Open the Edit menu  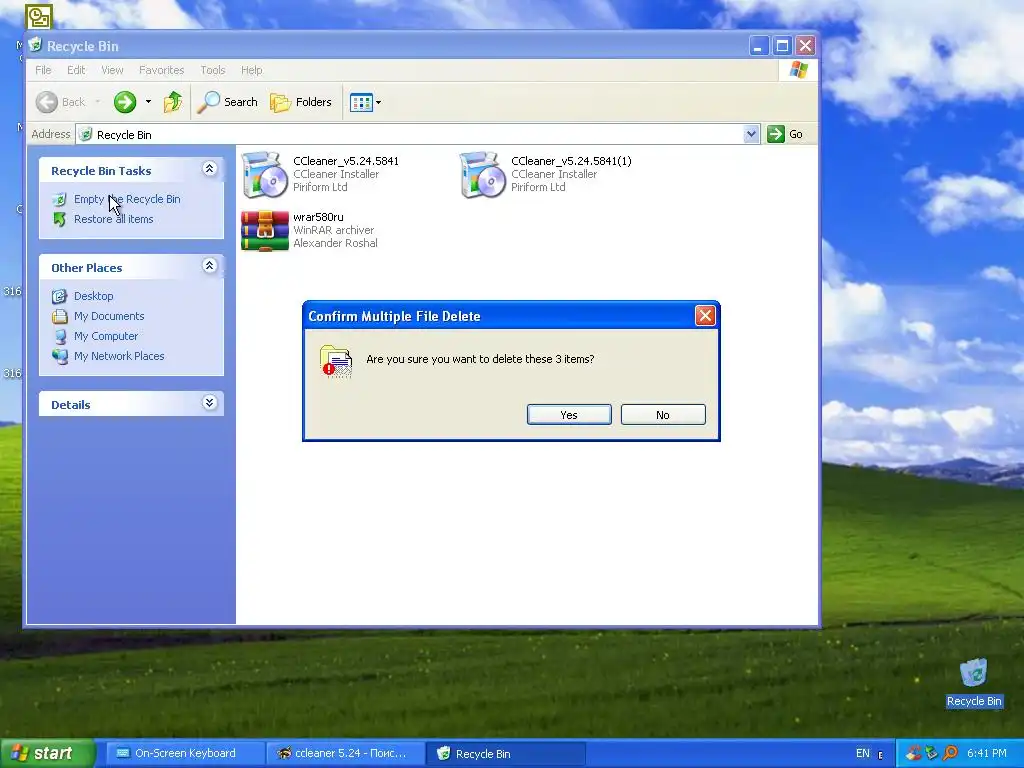(76, 70)
